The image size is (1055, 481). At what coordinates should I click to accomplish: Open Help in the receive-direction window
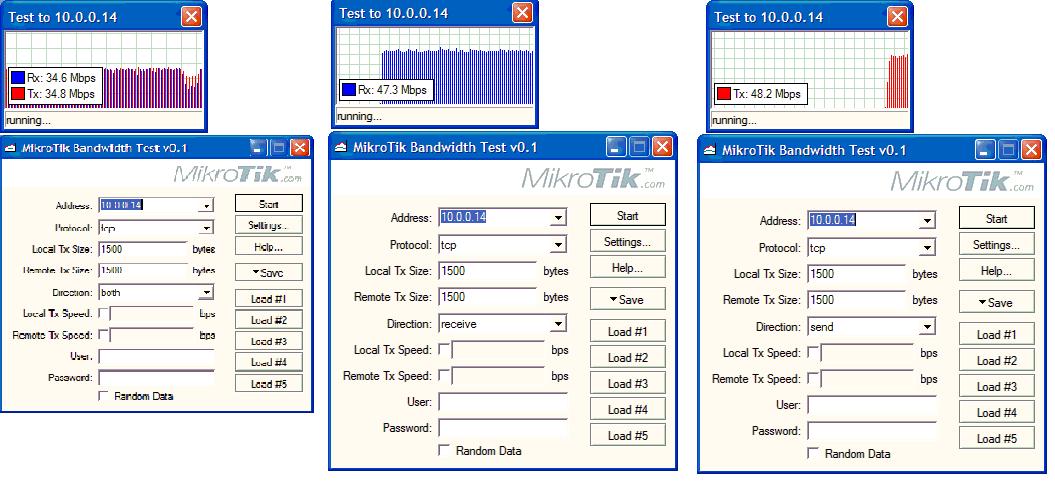coord(628,267)
